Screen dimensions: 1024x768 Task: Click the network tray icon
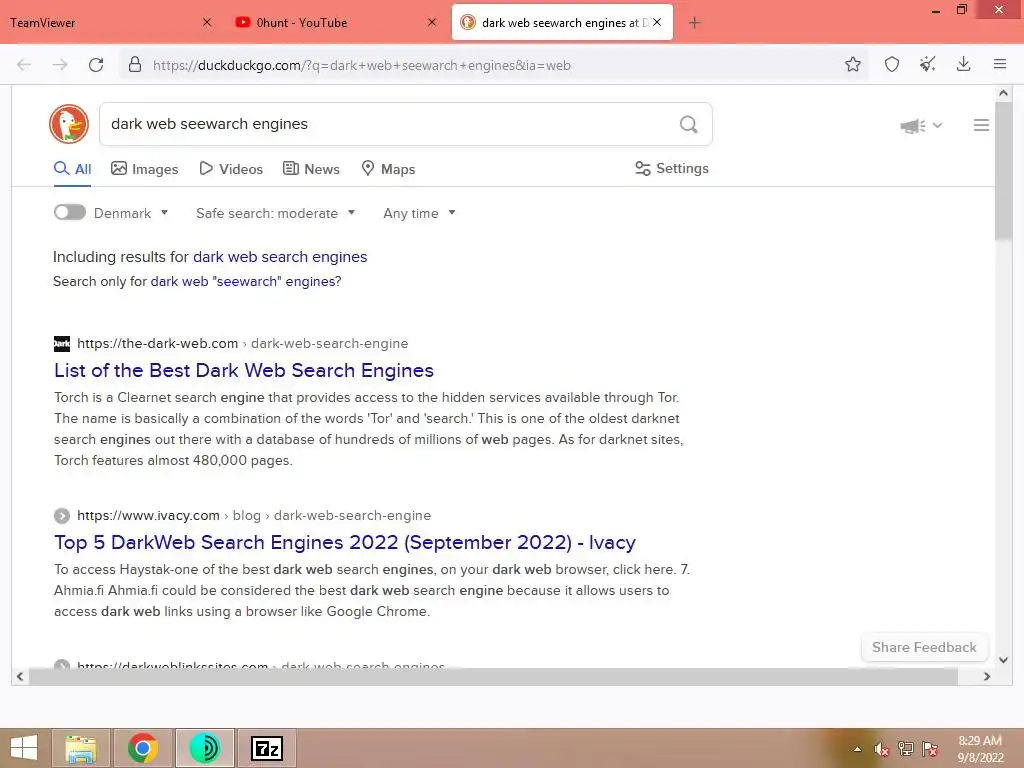tap(905, 749)
